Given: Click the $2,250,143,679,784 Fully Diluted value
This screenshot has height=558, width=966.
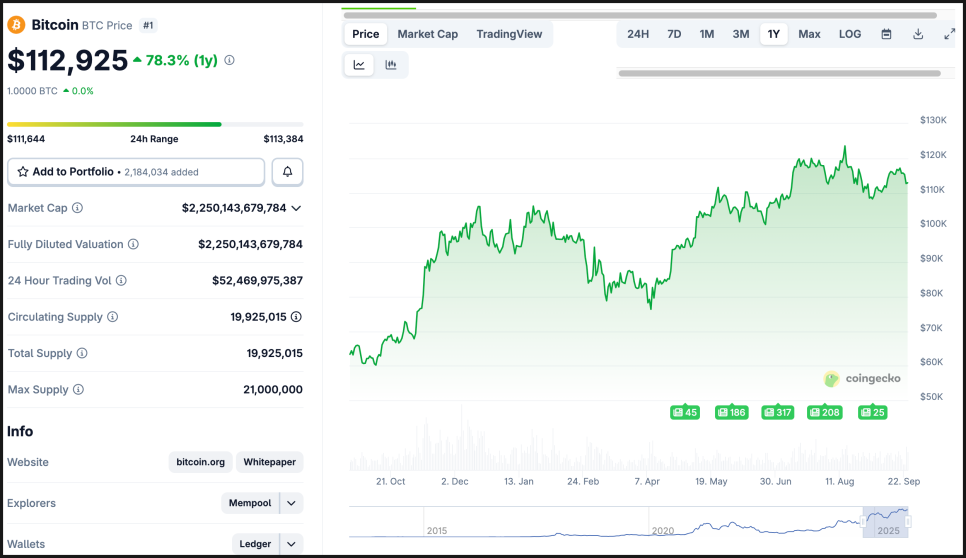Looking at the screenshot, I should coord(250,245).
